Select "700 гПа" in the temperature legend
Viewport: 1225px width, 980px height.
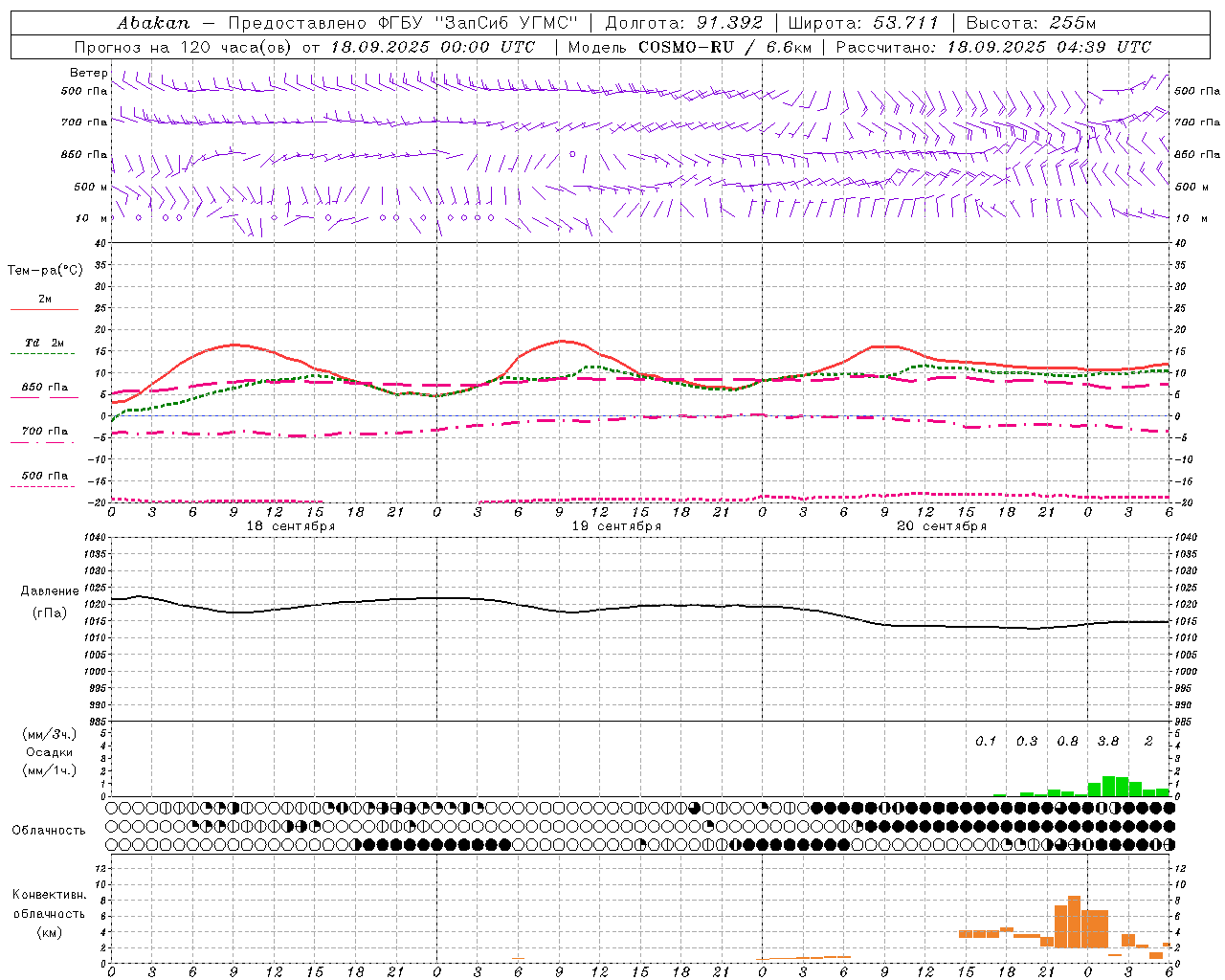click(x=45, y=431)
